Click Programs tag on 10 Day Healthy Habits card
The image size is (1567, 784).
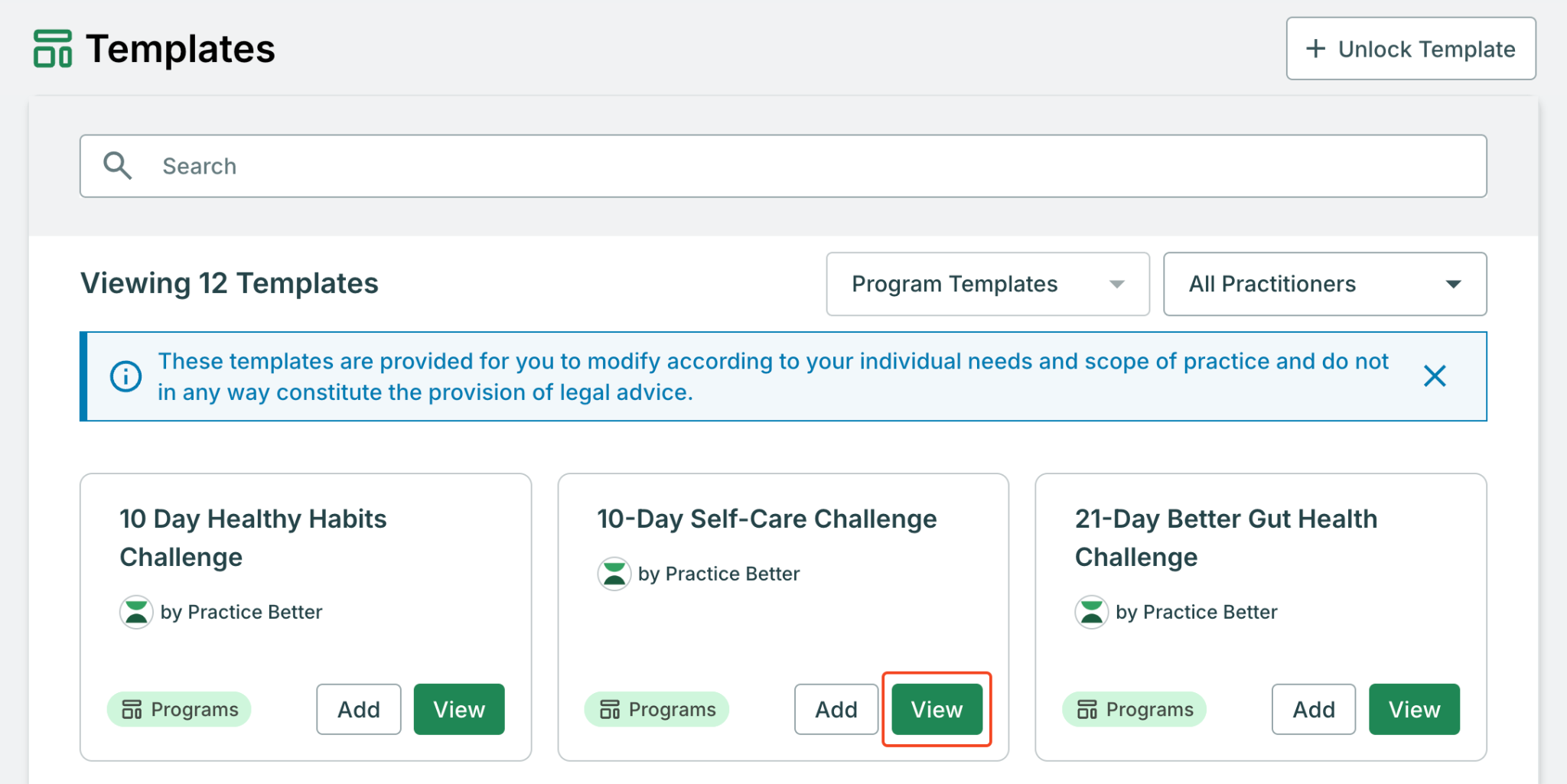[x=180, y=710]
